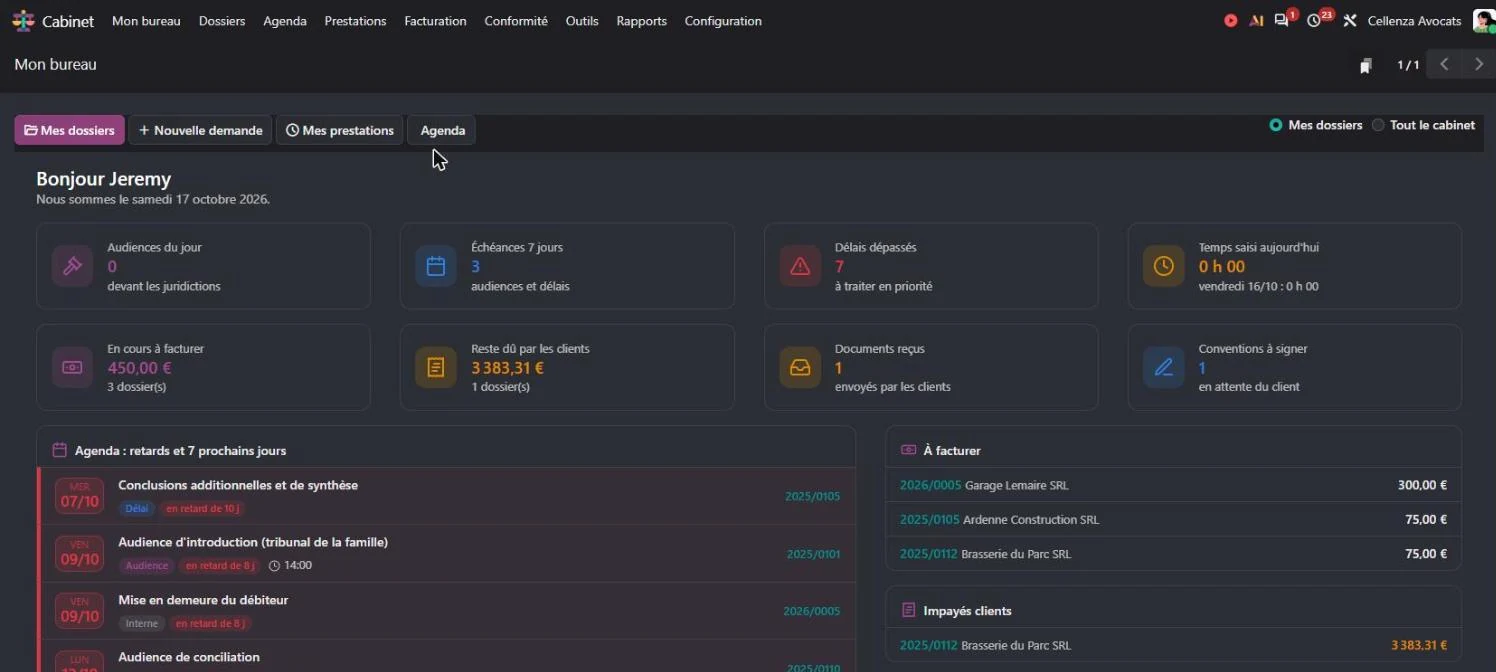The image size is (1496, 672).
Task: Click the purple Mes dossiers button
Action: click(x=69, y=130)
